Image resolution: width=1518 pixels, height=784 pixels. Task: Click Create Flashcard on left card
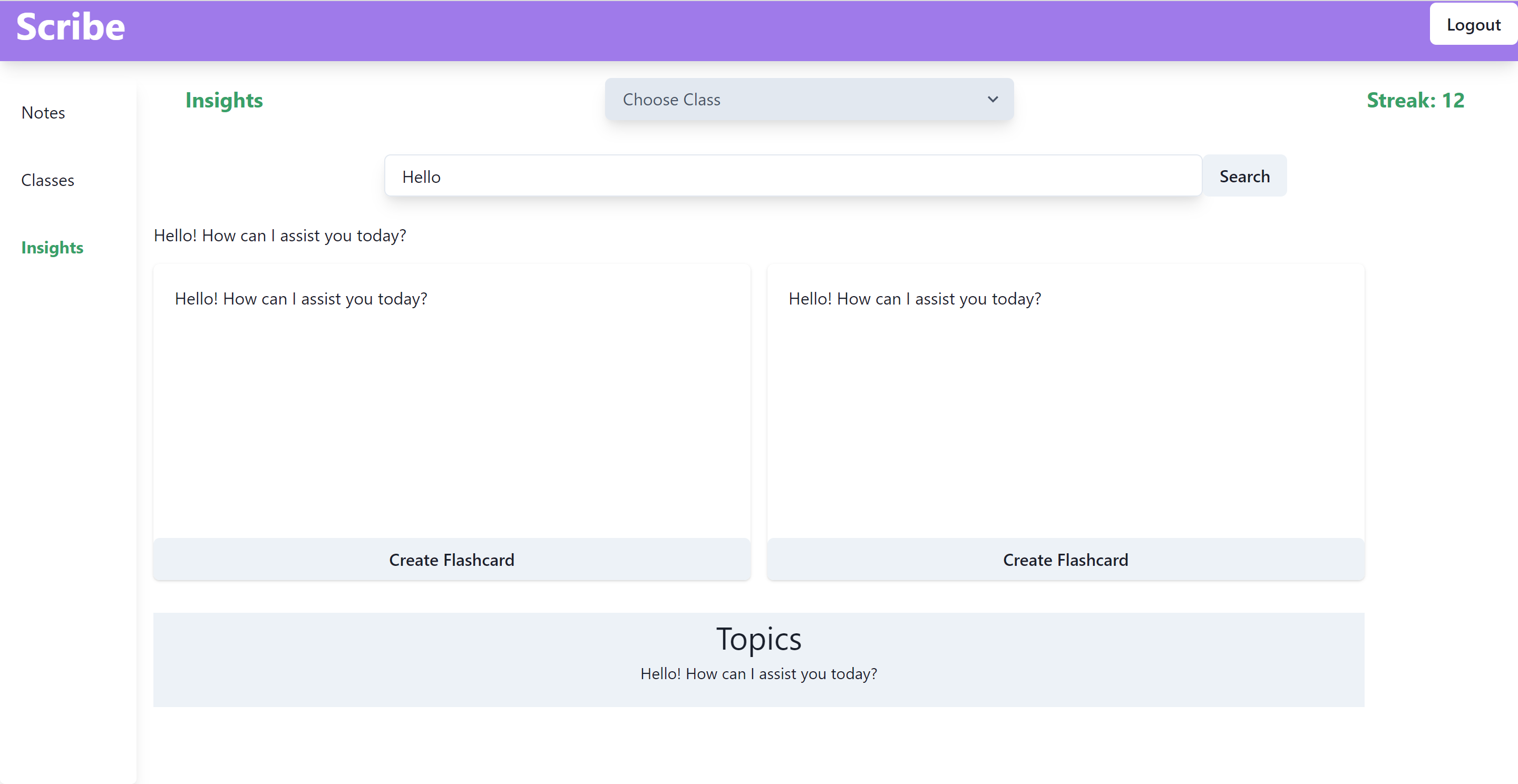click(x=451, y=560)
